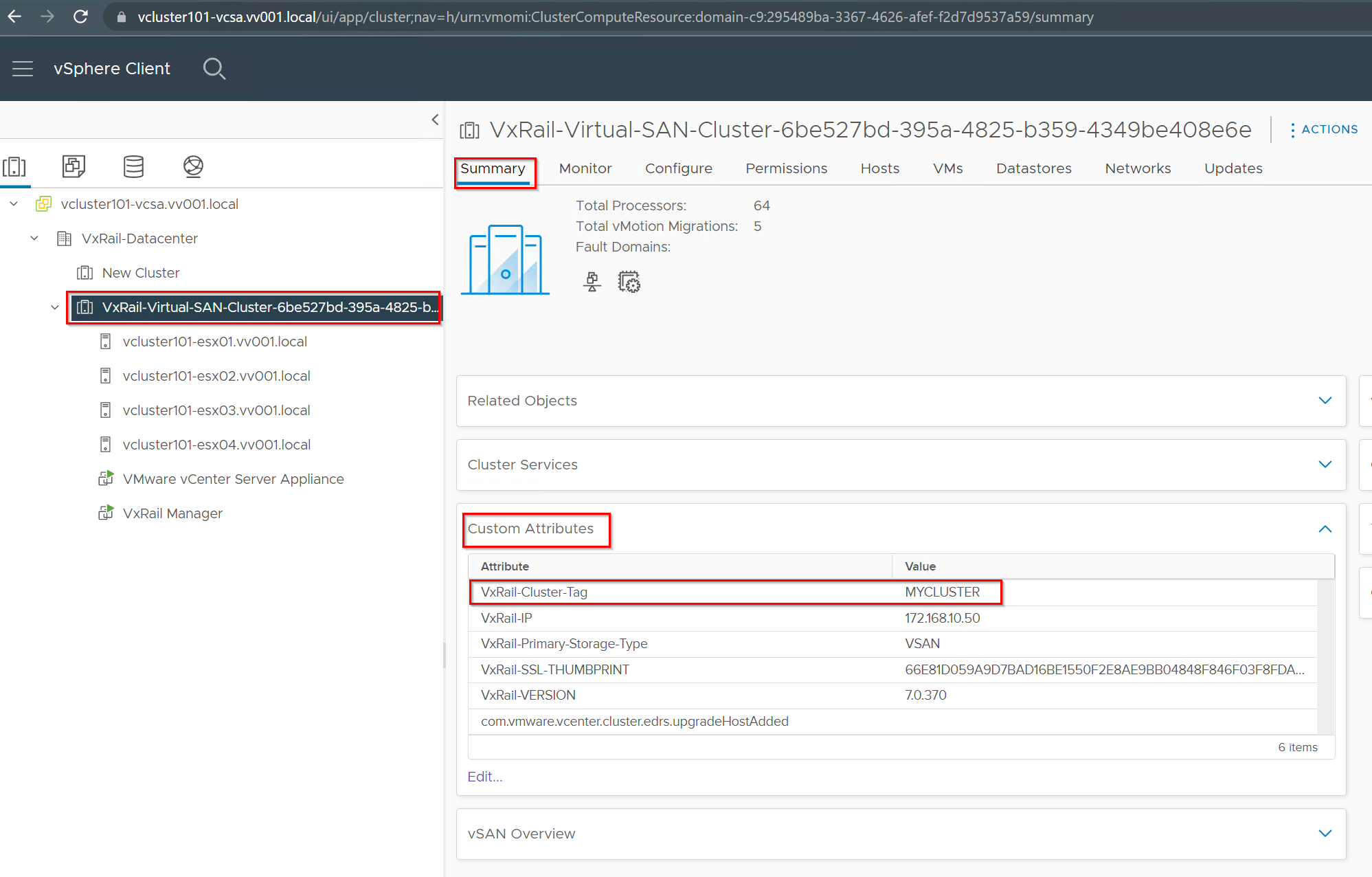Screen dimensions: 1372x877
Task: Collapse the left navigation panel arrow
Action: 435,120
